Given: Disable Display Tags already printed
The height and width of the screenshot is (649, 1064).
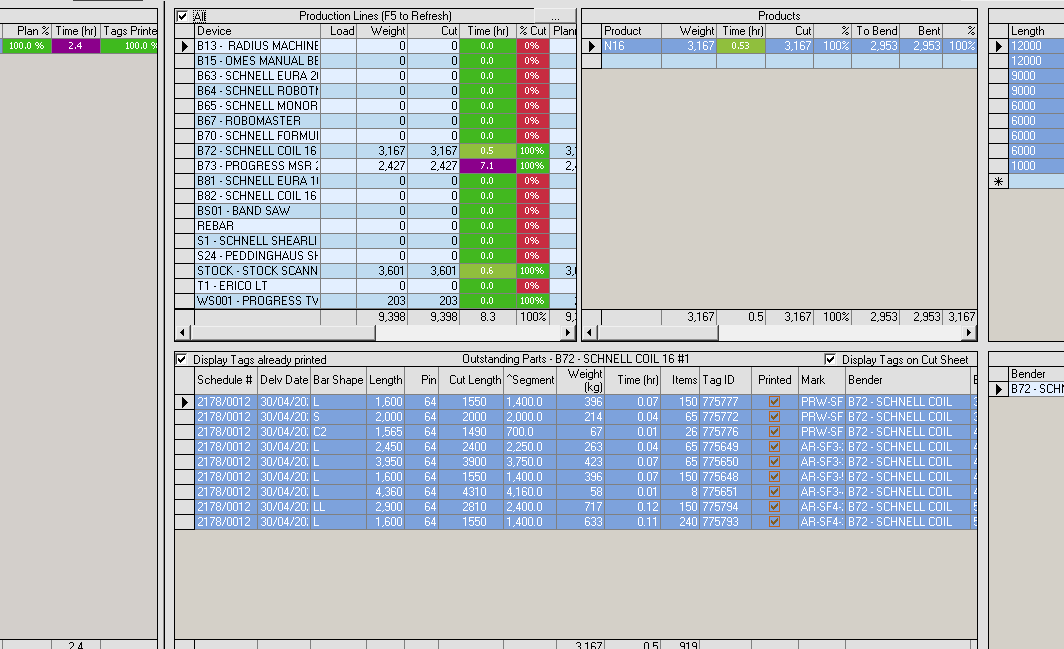Looking at the screenshot, I should 182,360.
